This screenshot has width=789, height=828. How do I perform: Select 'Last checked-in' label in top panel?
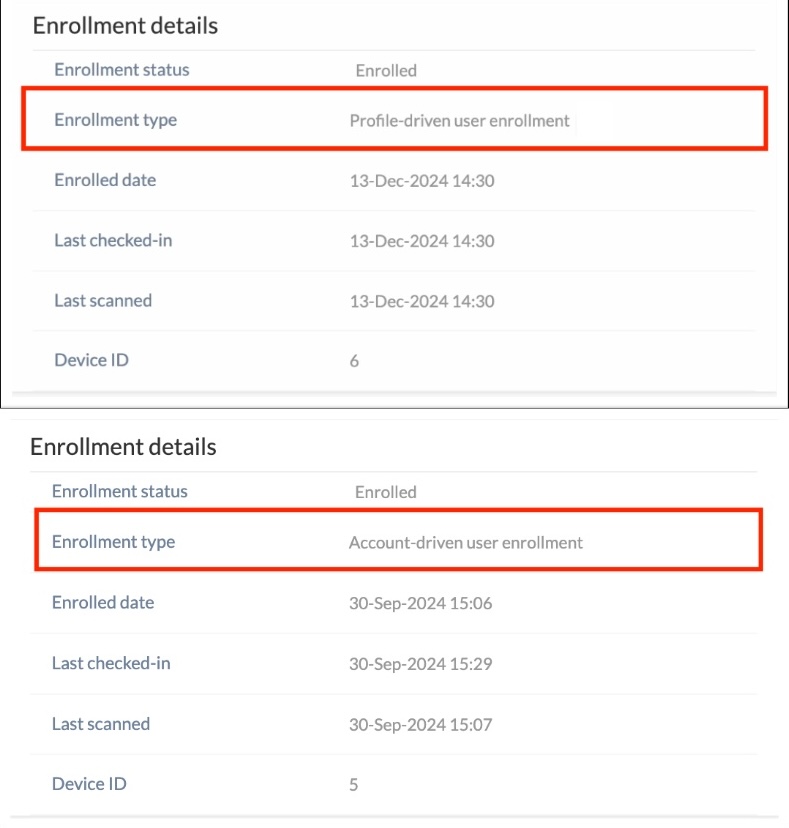click(x=114, y=240)
